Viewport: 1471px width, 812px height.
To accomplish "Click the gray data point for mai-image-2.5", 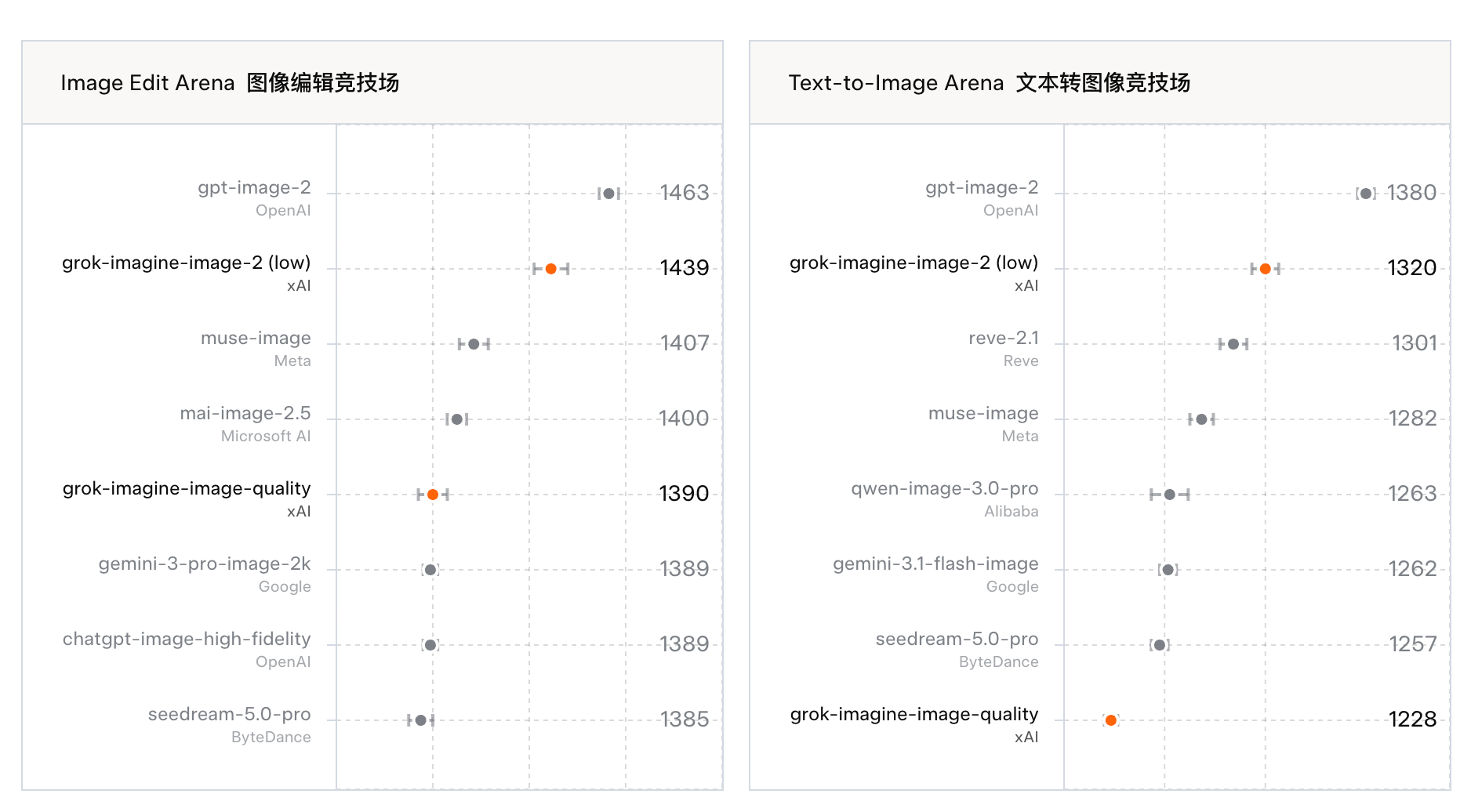I will click(457, 419).
